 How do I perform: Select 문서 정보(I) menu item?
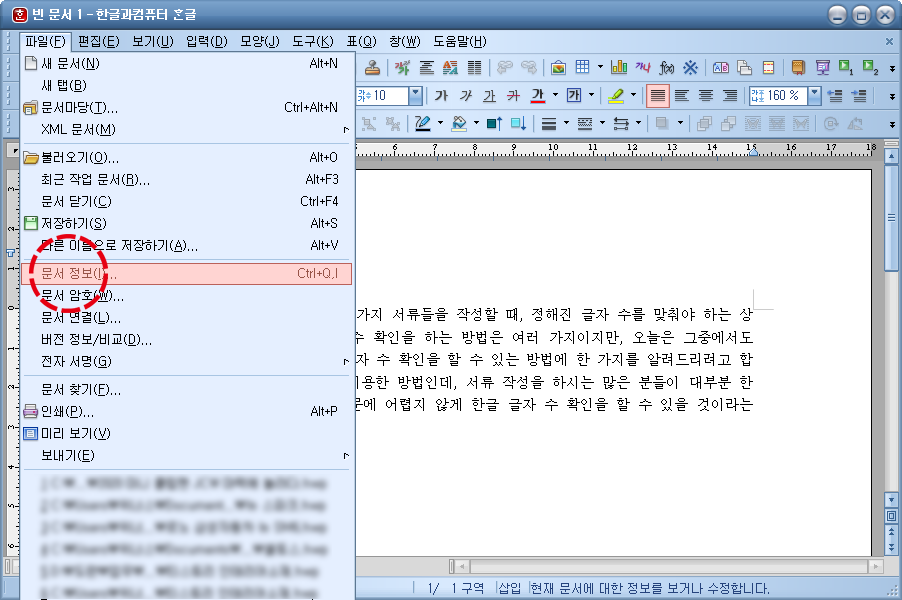(x=186, y=274)
